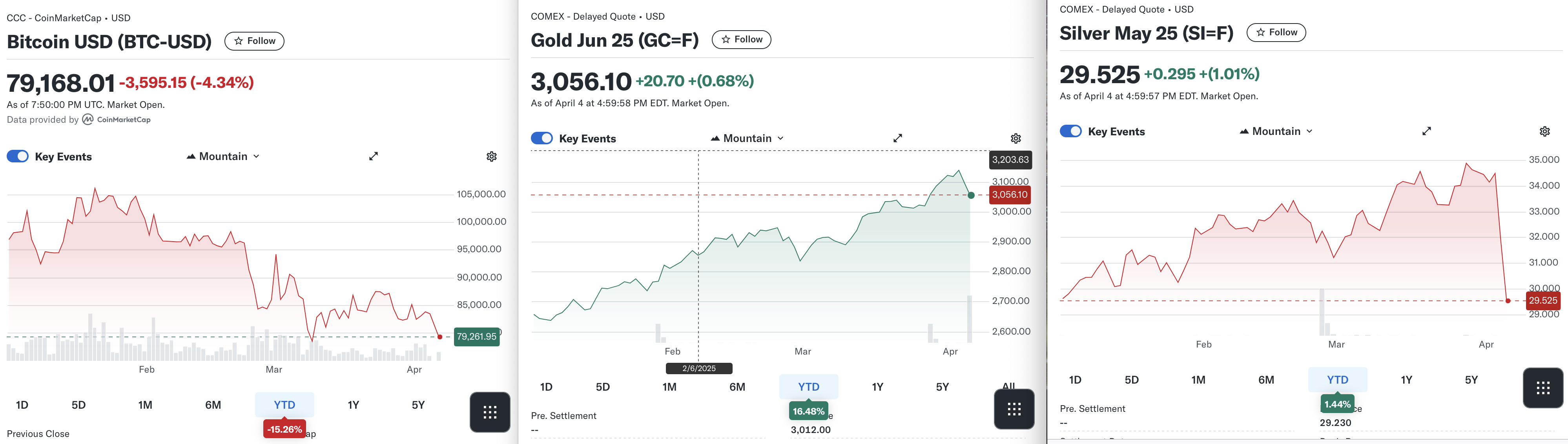Screen dimensions: 1568x444
Task: Open Silver chart settings gear
Action: 1544,131
